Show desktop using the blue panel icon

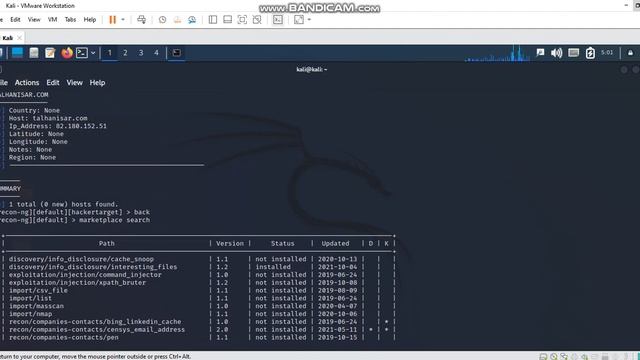pos(17,53)
